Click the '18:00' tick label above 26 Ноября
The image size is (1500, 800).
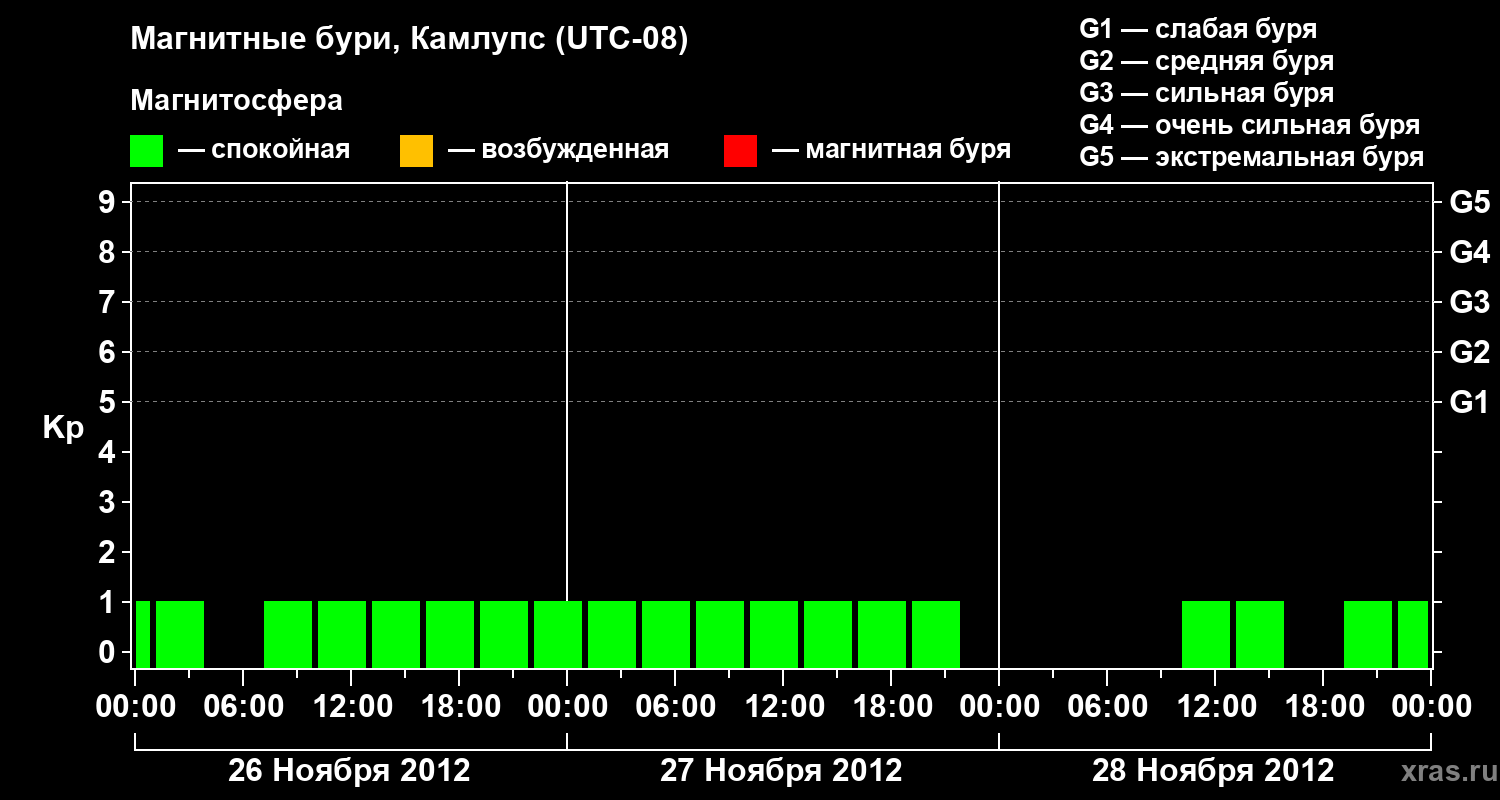tap(459, 707)
